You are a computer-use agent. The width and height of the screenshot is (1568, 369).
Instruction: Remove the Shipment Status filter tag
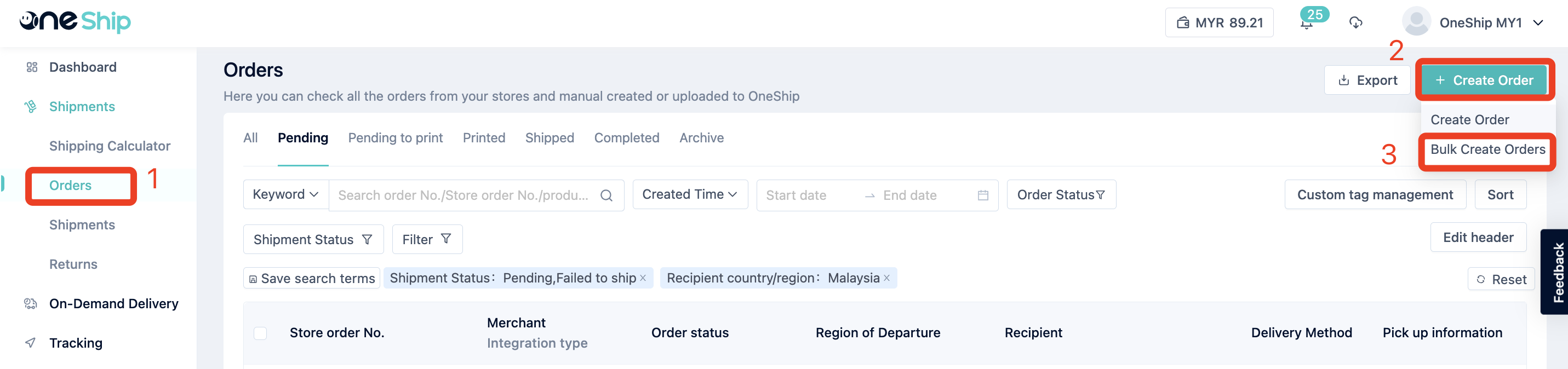(643, 279)
